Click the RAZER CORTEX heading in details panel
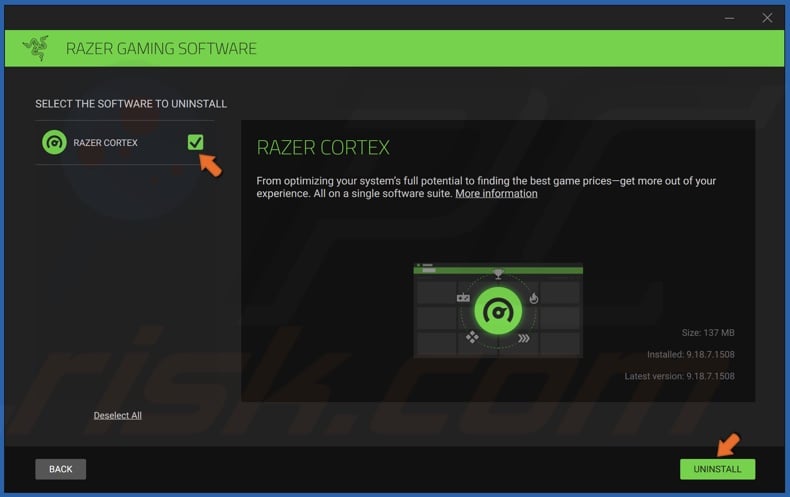The height and width of the screenshot is (497, 790). tap(323, 148)
